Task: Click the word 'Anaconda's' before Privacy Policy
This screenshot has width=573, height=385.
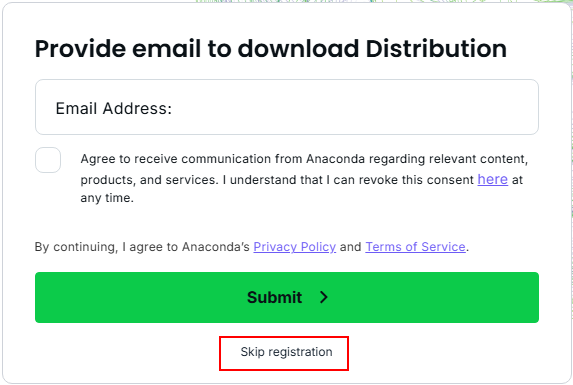Action: 216,247
